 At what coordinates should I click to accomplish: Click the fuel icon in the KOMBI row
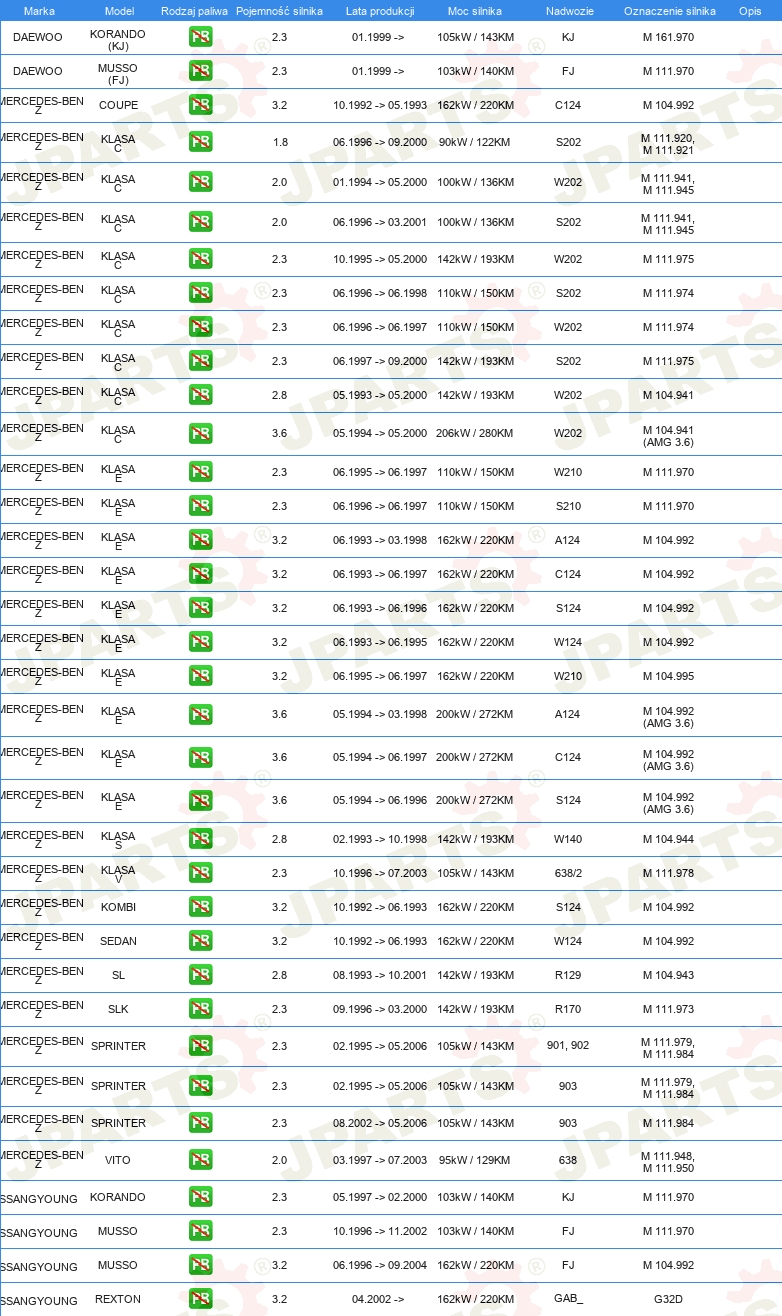coord(200,907)
